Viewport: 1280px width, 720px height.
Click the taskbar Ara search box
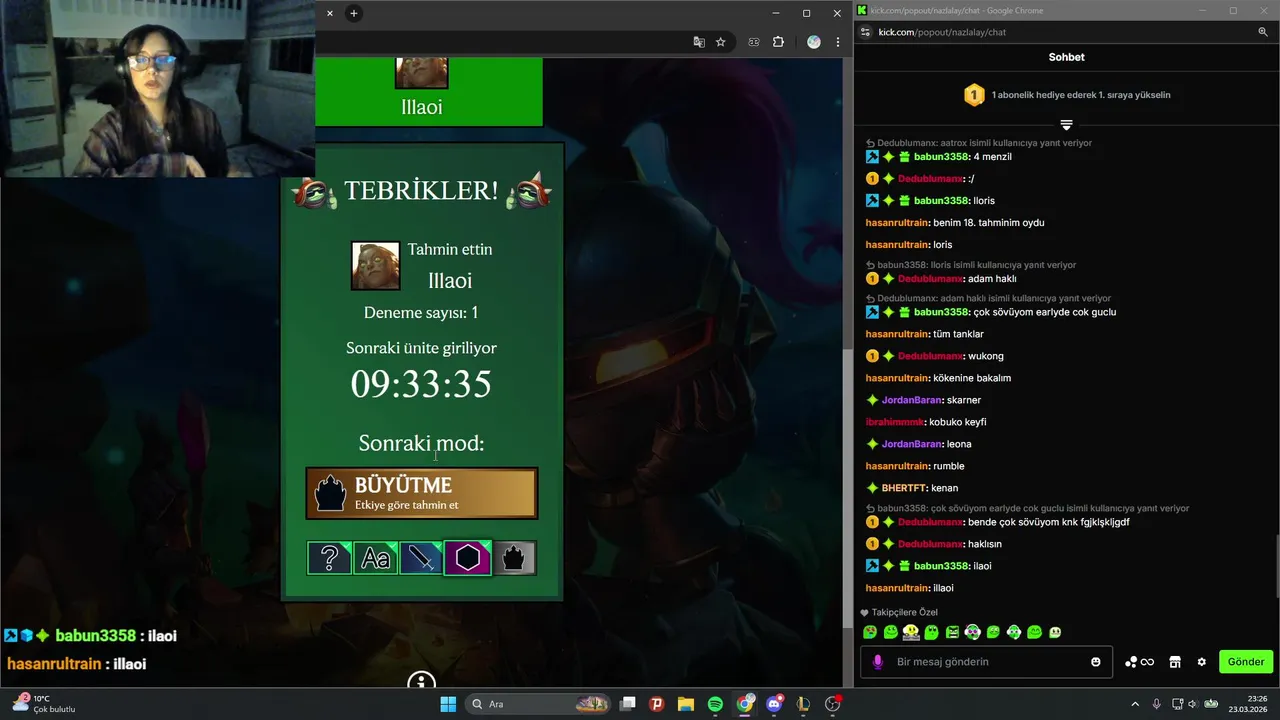540,704
